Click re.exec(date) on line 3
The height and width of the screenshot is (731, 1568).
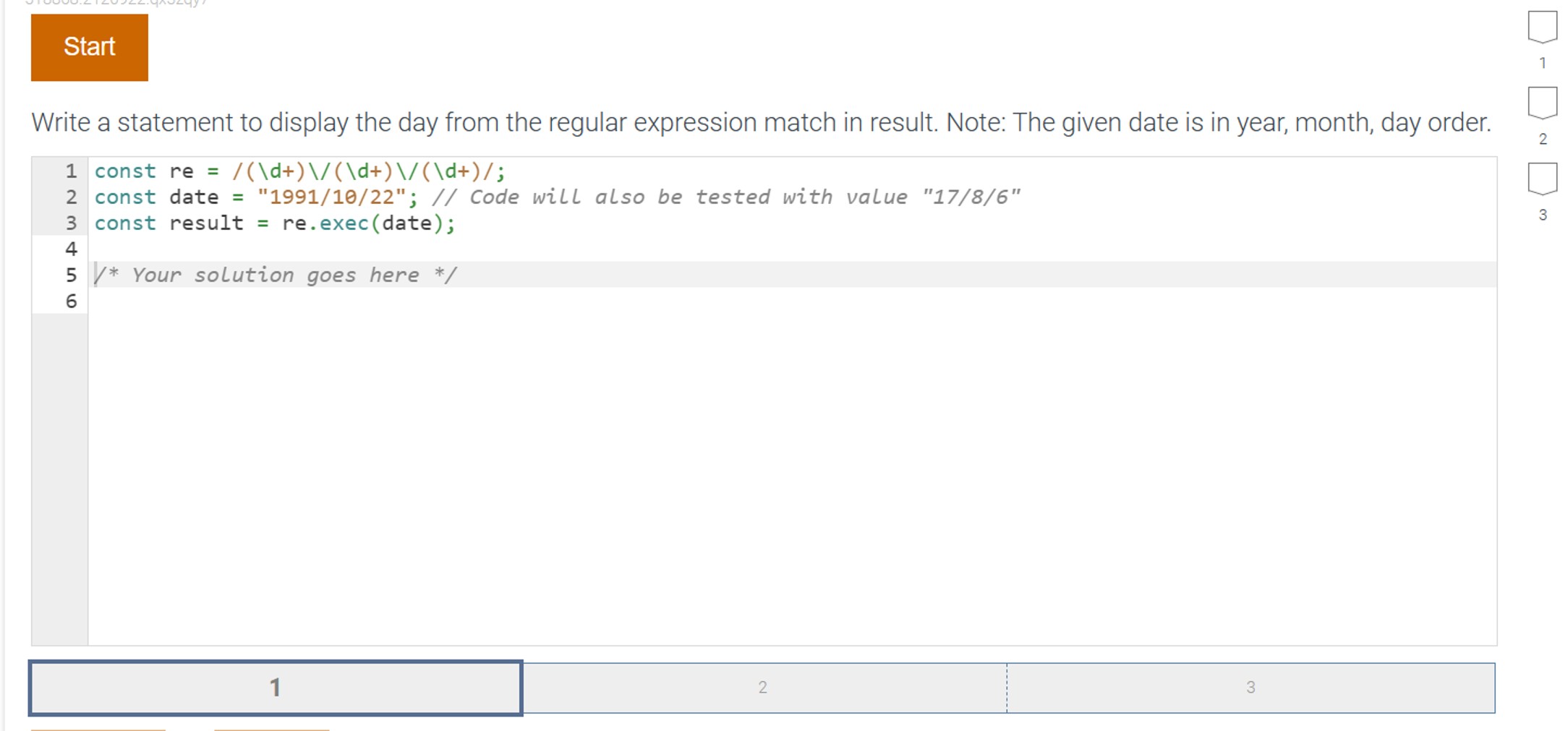tap(369, 223)
